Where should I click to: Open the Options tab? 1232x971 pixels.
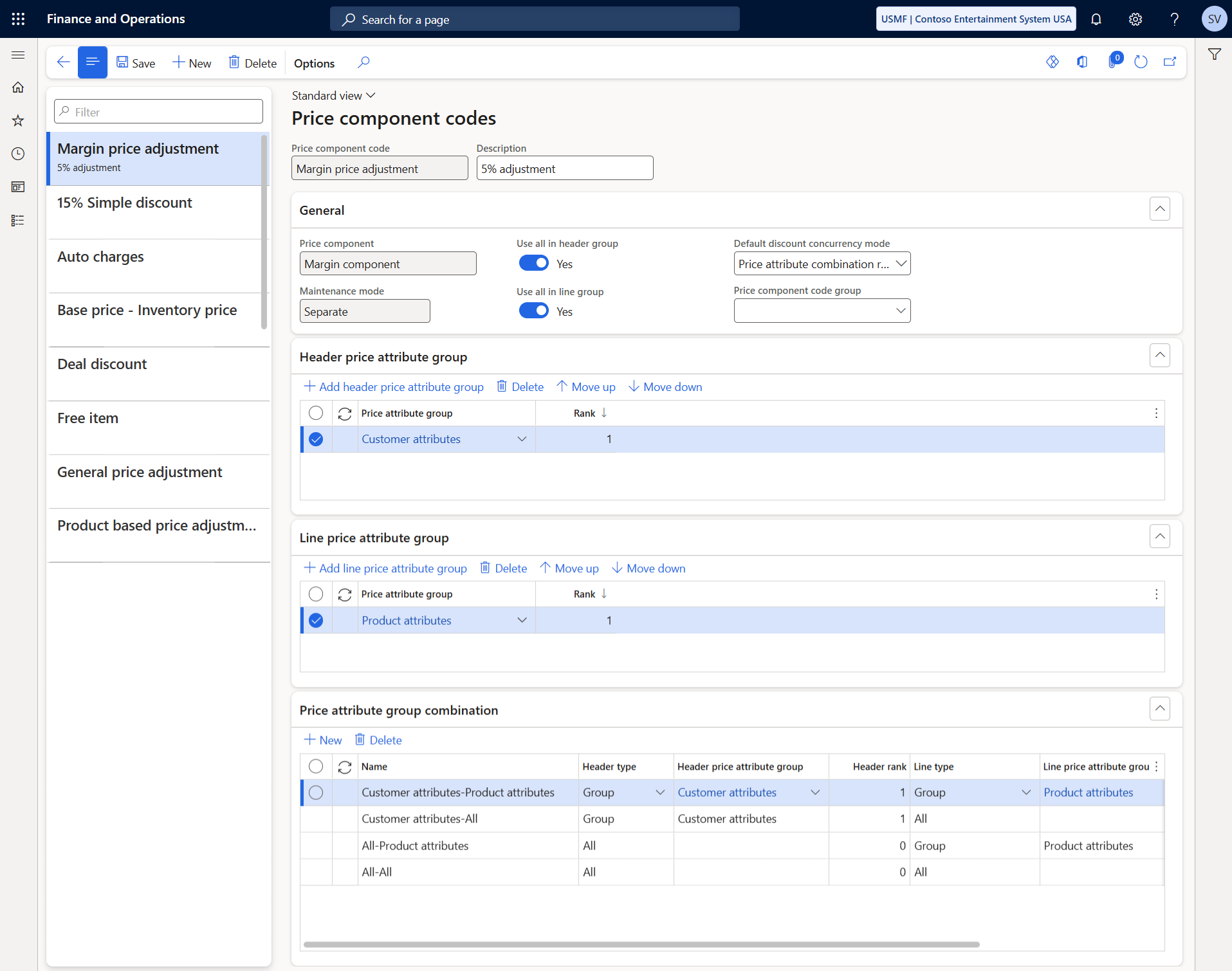click(x=314, y=63)
